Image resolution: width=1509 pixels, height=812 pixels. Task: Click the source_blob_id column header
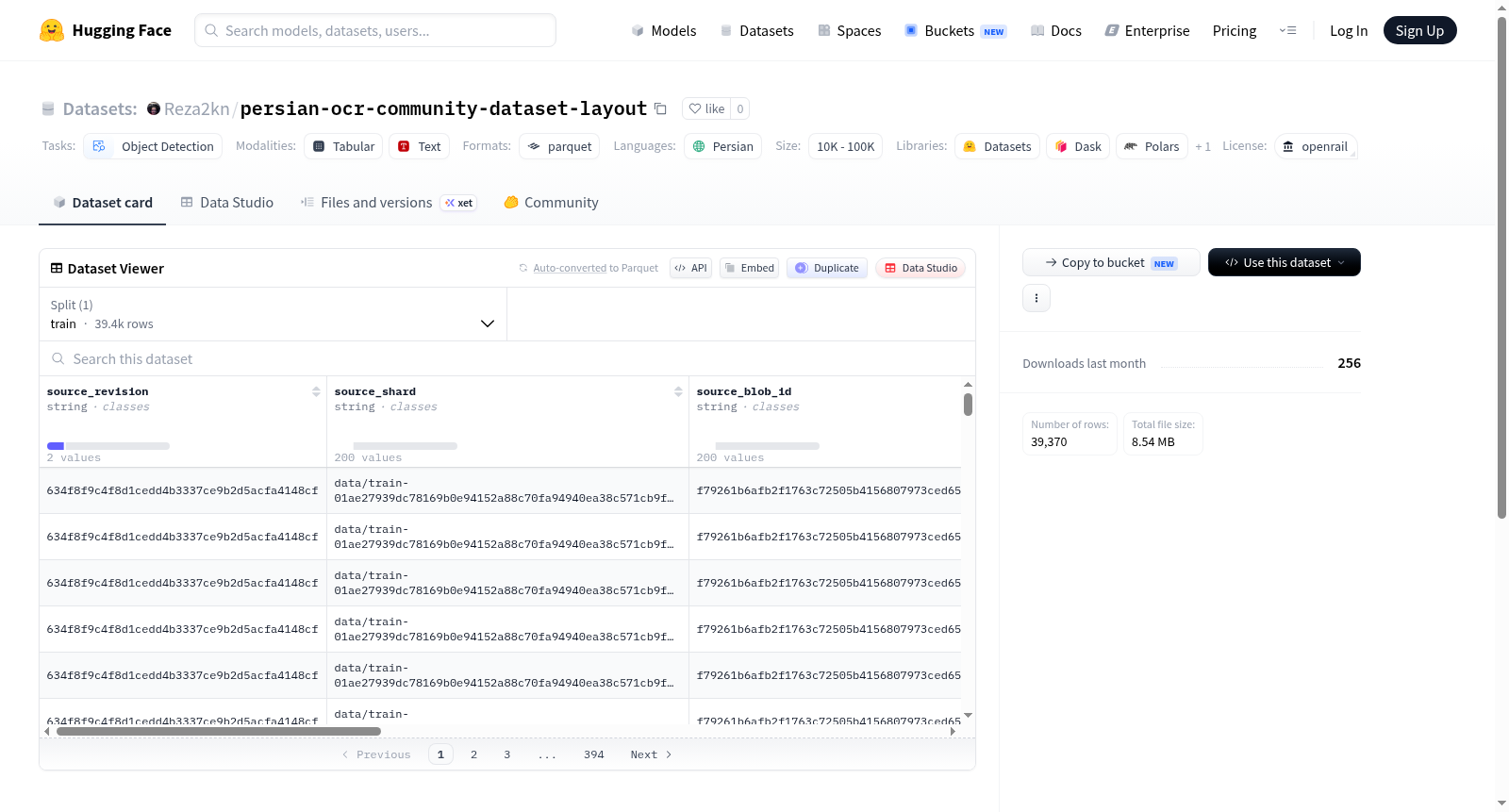(743, 391)
